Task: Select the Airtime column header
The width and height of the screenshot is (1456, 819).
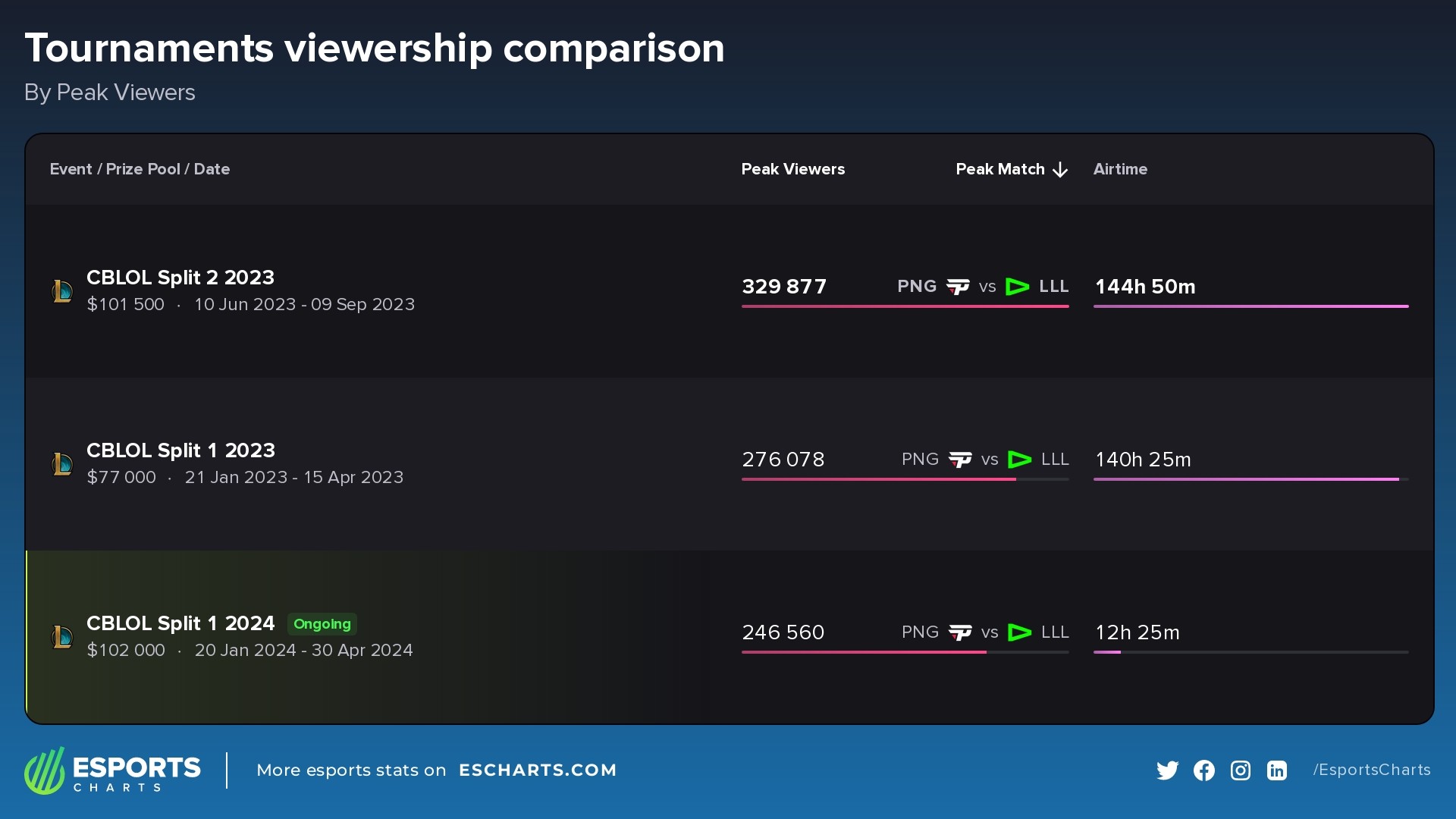Action: coord(1120,169)
